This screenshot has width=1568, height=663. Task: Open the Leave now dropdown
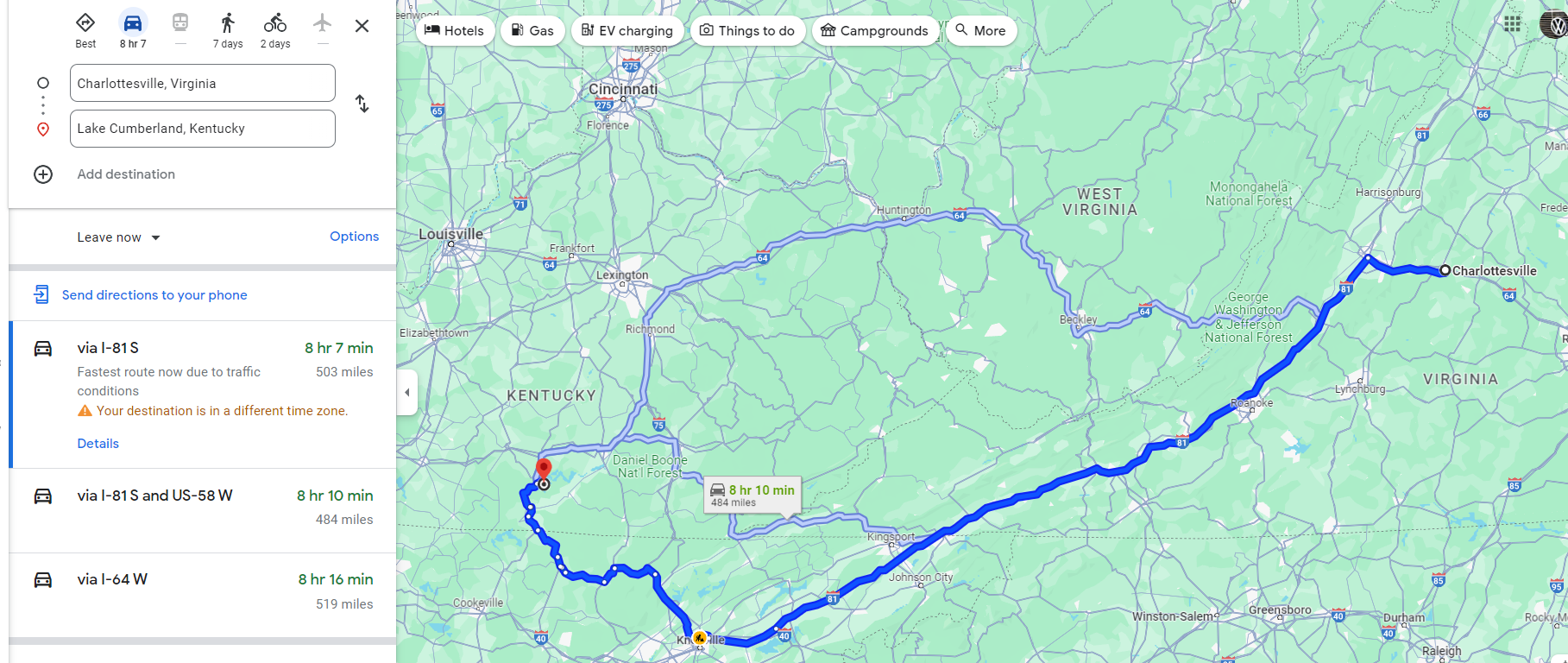pos(118,237)
